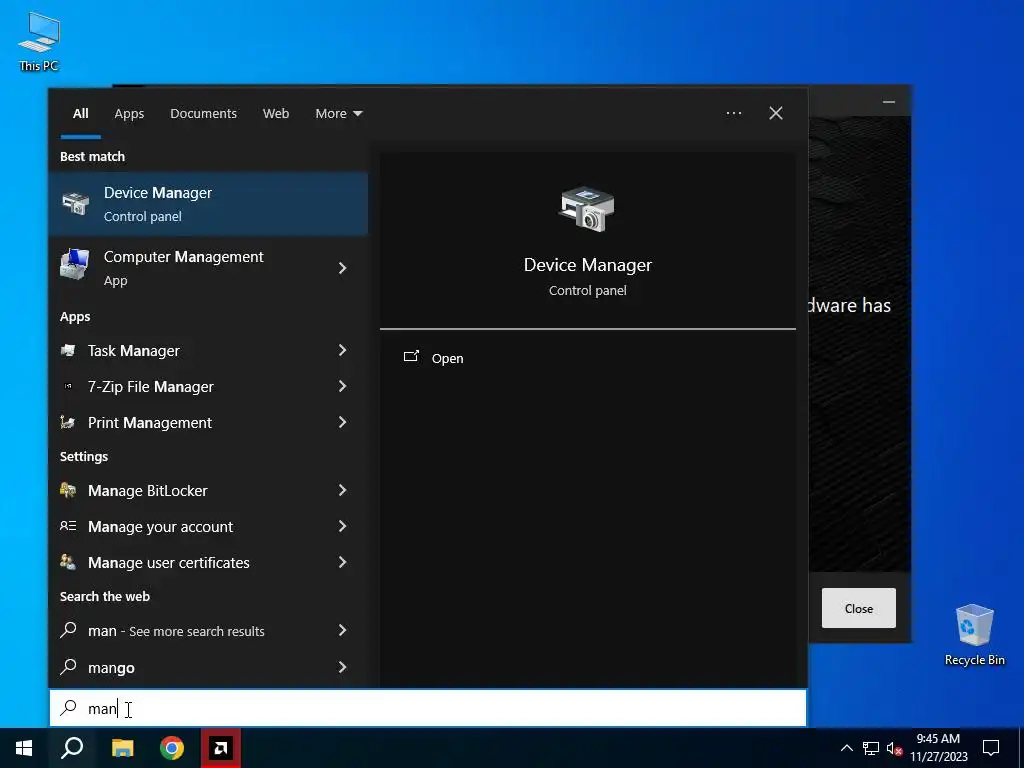Click the Manage user certificates icon
Screen dimensions: 1024x768
click(x=68, y=562)
